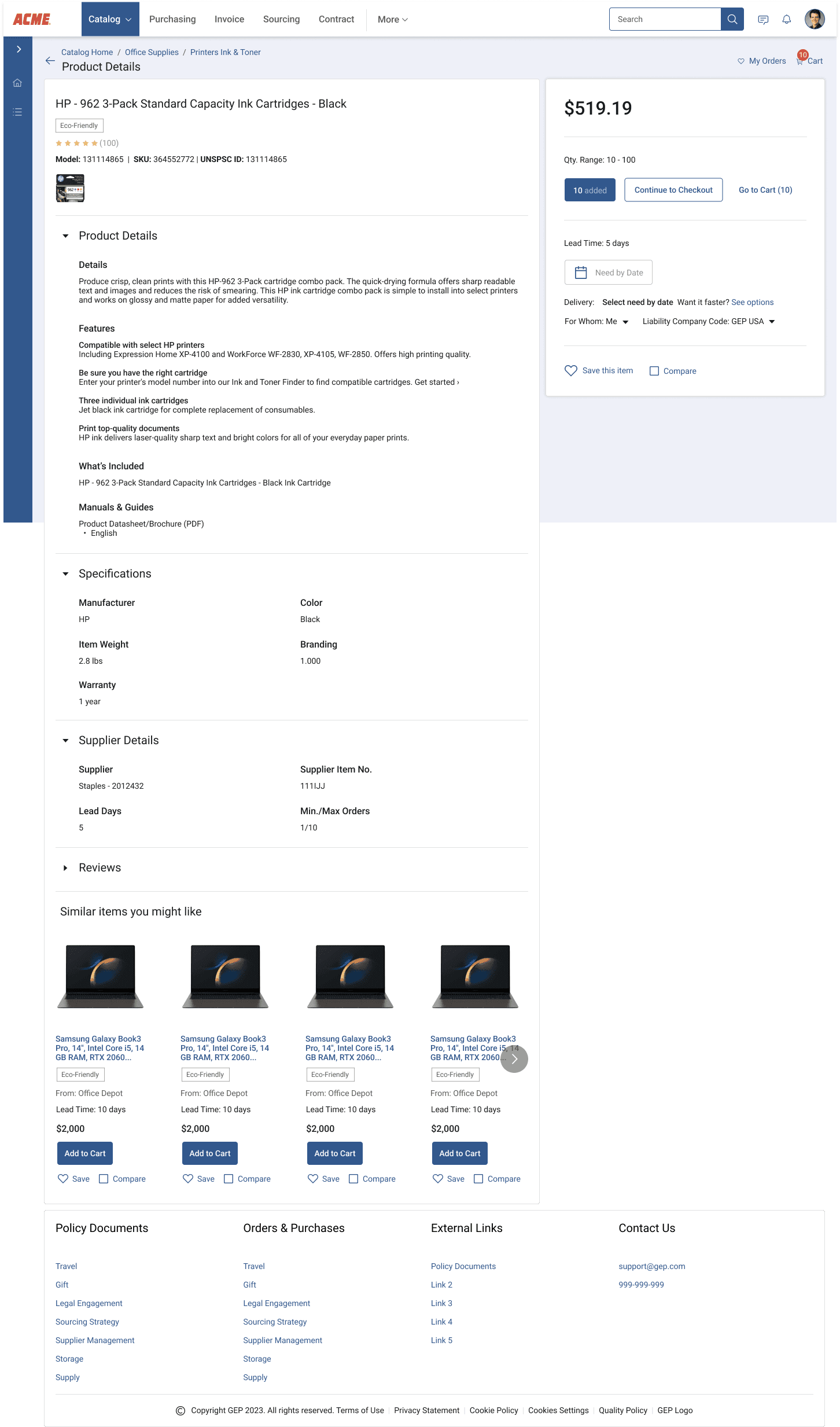Go to Printers Ink & Toner breadcrumb
840x1427 pixels.
click(x=226, y=52)
